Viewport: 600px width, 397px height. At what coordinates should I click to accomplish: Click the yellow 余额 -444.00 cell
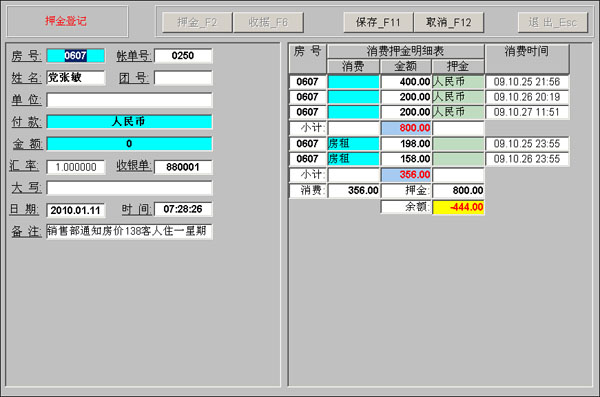click(x=458, y=207)
